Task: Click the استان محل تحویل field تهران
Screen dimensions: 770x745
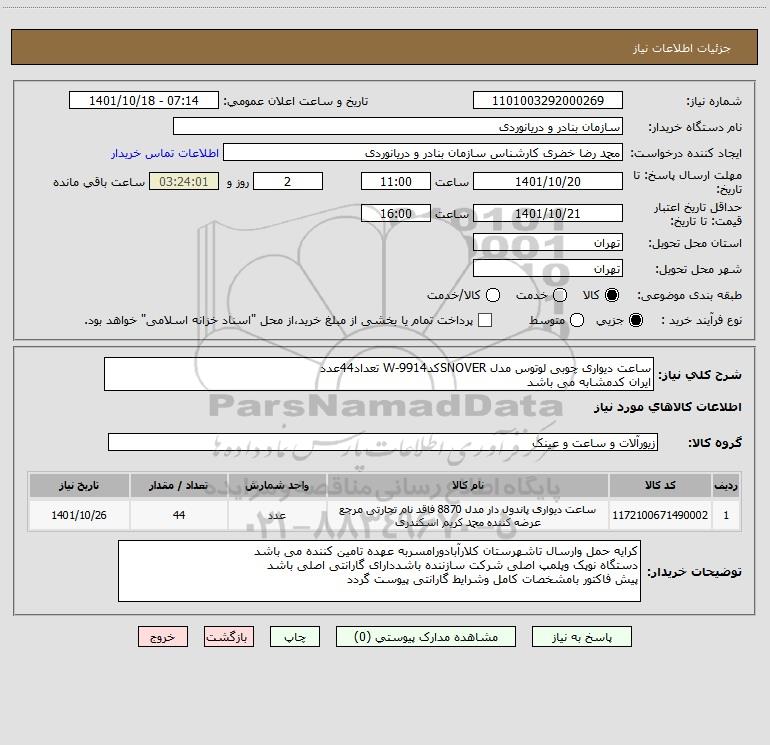Action: pyautogui.click(x=548, y=242)
